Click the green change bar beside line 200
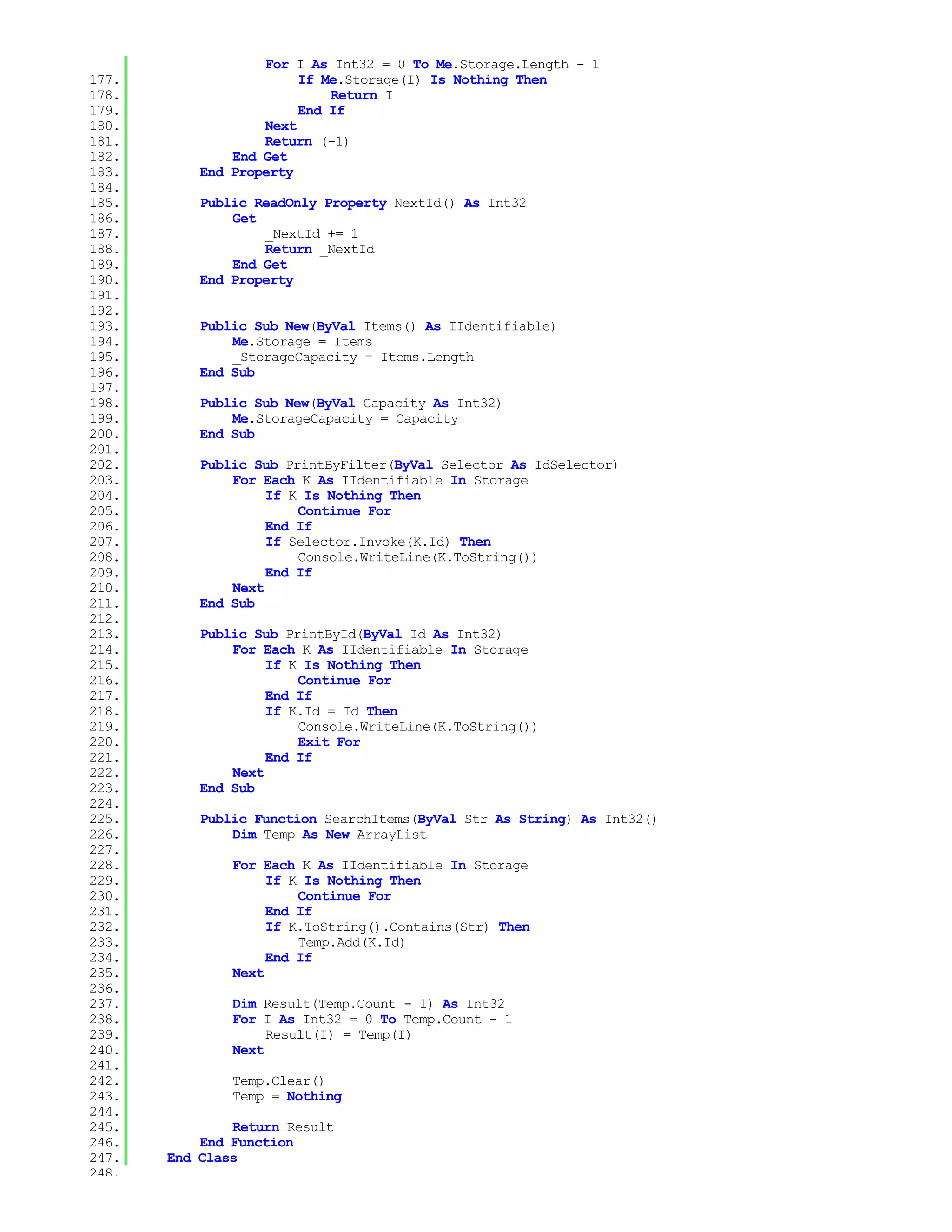The image size is (952, 1232). pyautogui.click(x=126, y=434)
